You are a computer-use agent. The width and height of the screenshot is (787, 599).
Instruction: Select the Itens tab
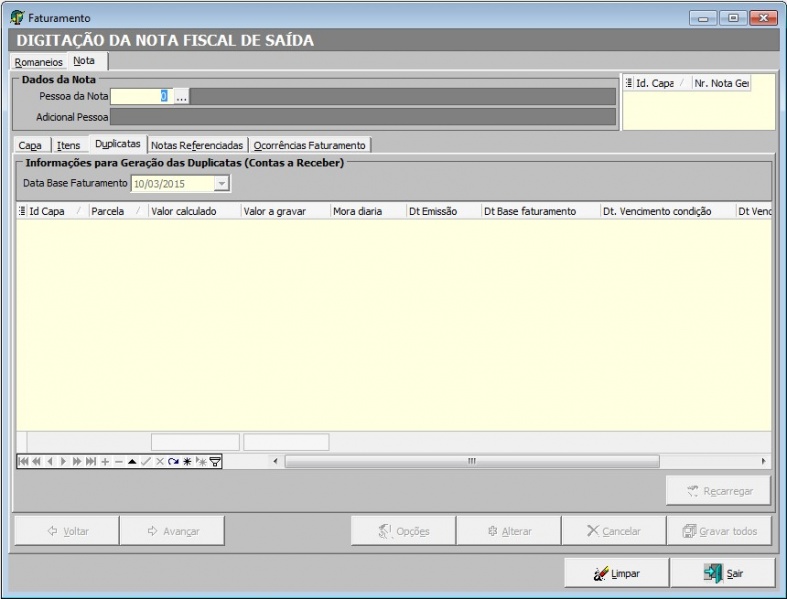[68, 145]
